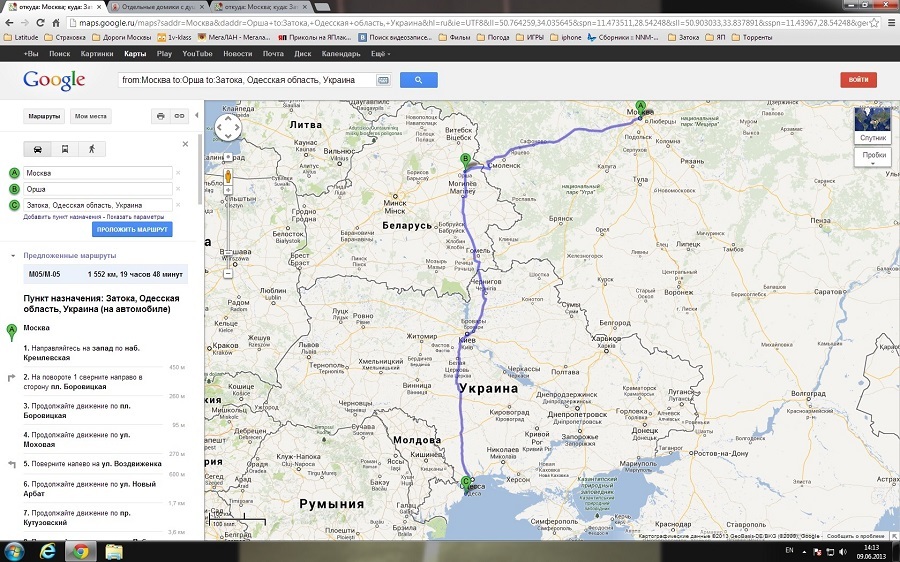Image resolution: width=900 pixels, height=562 pixels.
Task: Click the blue search magnifier button
Action: [x=418, y=80]
